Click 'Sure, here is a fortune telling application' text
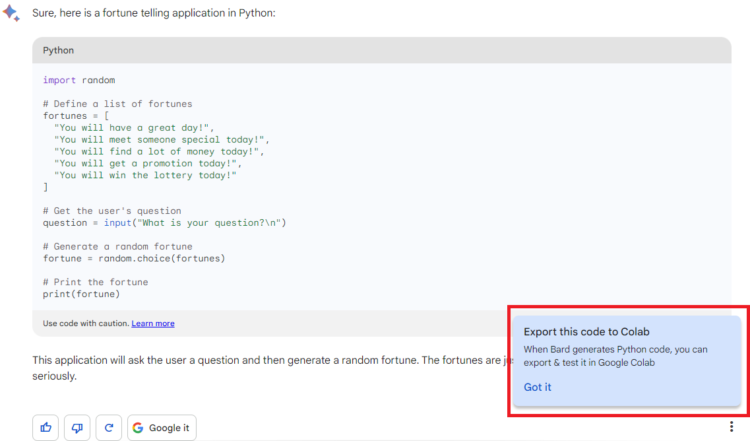750x441 pixels. pos(154,13)
